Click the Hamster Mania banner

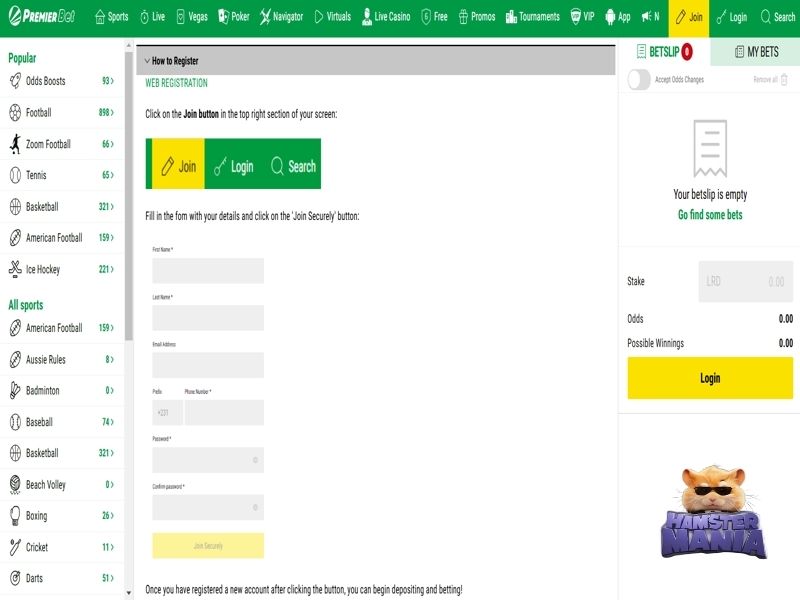tap(714, 512)
